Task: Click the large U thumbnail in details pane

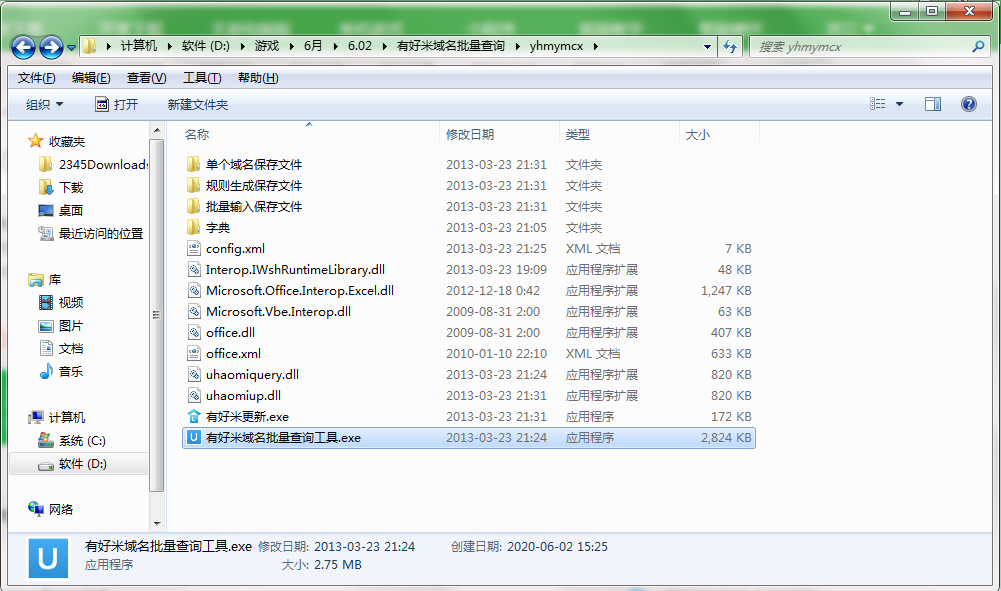Action: [x=48, y=558]
